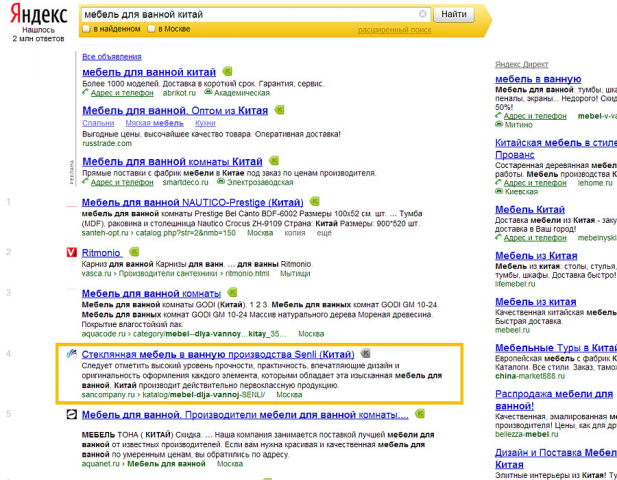This screenshot has width=617, height=480.
Task: Open Direct ad 'Мебель из китая' mebeel.ru
Action: coord(536,302)
